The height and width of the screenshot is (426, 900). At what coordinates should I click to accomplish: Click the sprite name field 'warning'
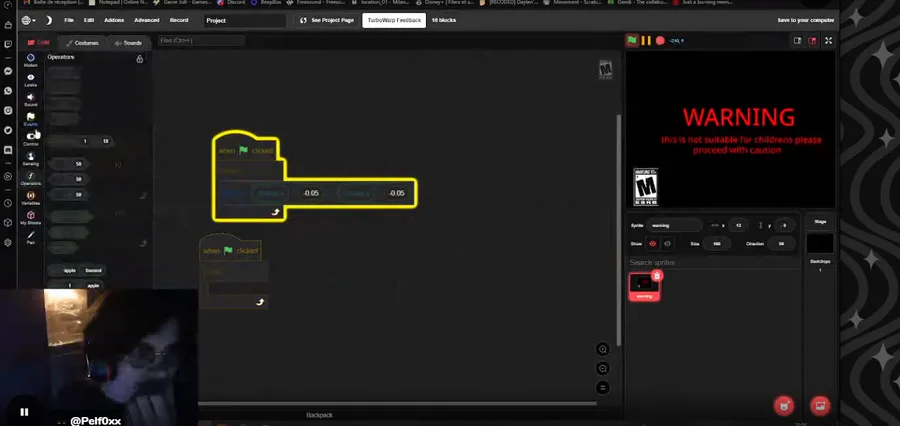click(674, 226)
